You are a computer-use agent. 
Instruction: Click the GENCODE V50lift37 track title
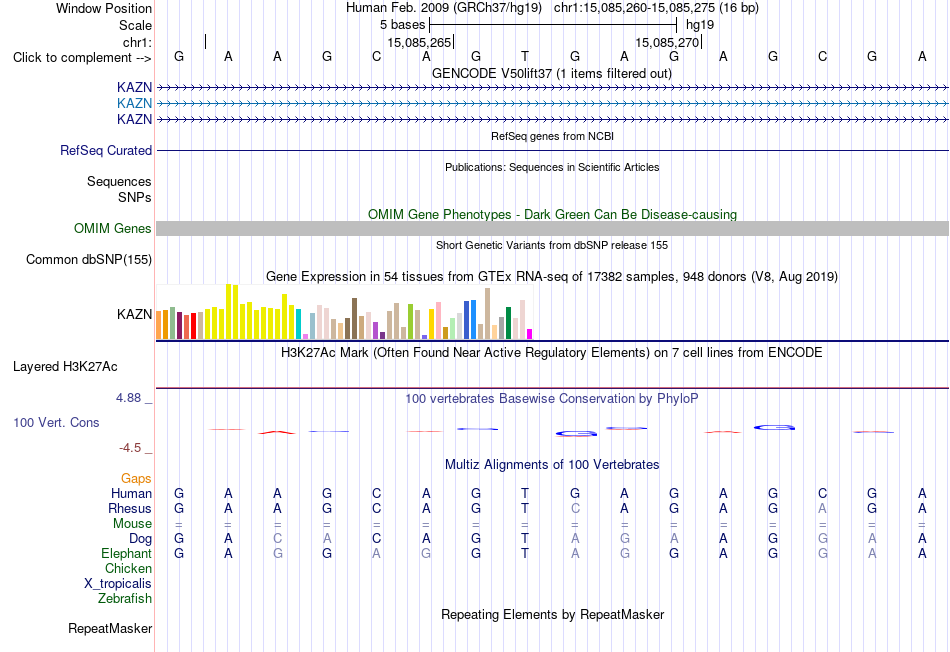pyautogui.click(x=552, y=73)
